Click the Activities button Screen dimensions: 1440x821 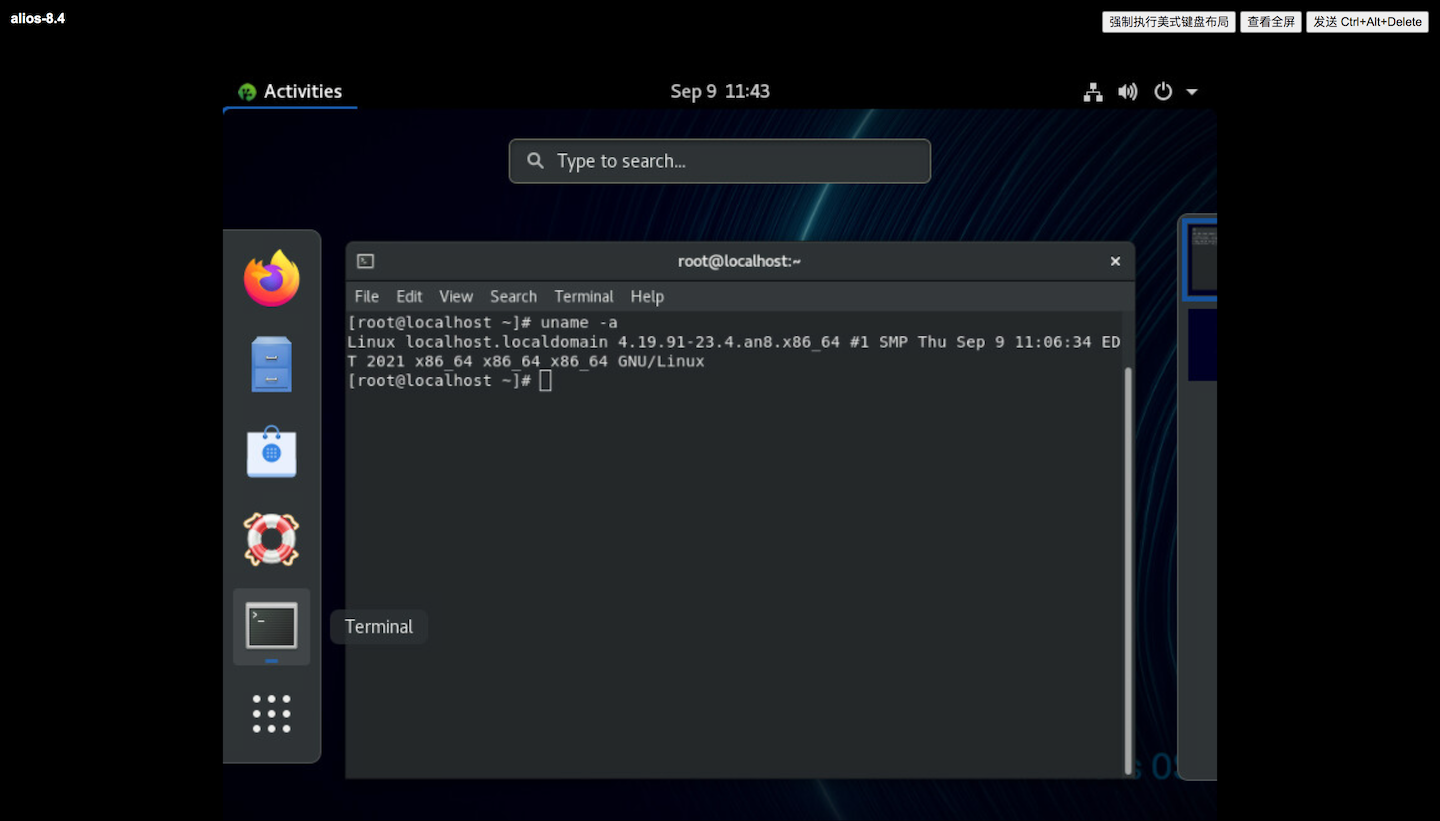click(x=290, y=91)
